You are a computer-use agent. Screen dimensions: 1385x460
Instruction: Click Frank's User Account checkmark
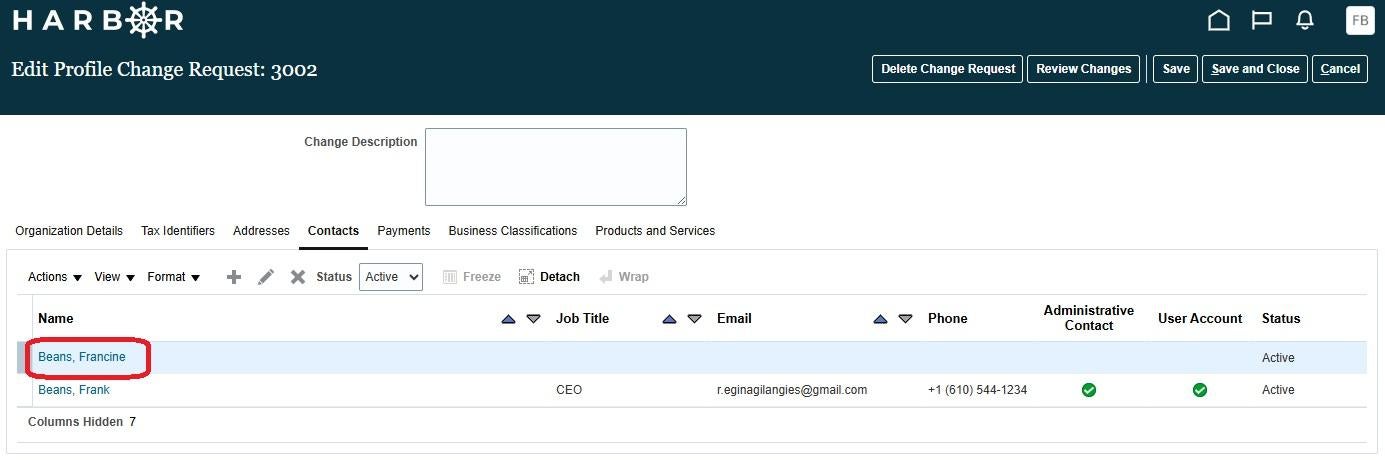tap(1200, 390)
